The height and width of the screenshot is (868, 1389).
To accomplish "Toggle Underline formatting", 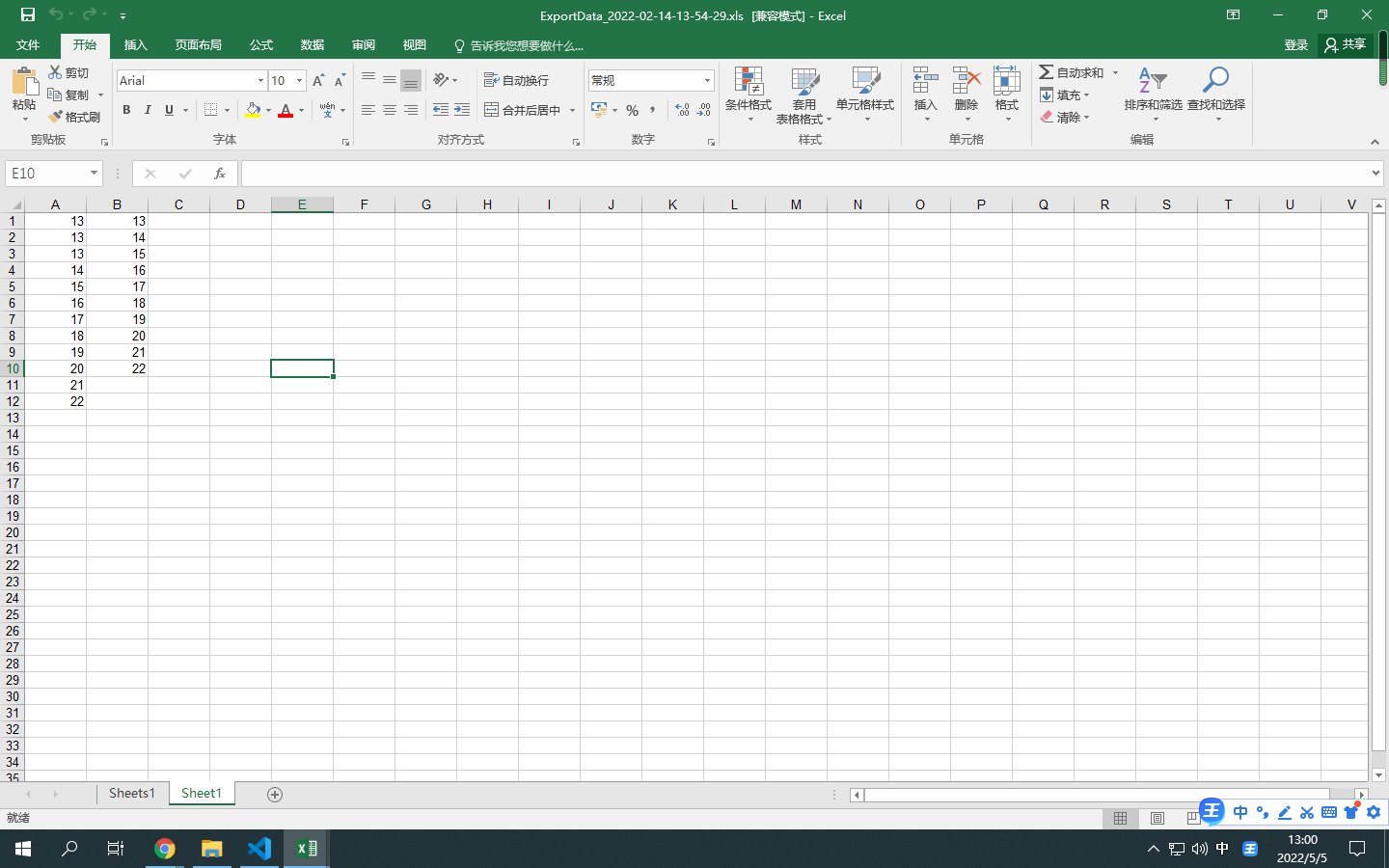I will [x=169, y=110].
